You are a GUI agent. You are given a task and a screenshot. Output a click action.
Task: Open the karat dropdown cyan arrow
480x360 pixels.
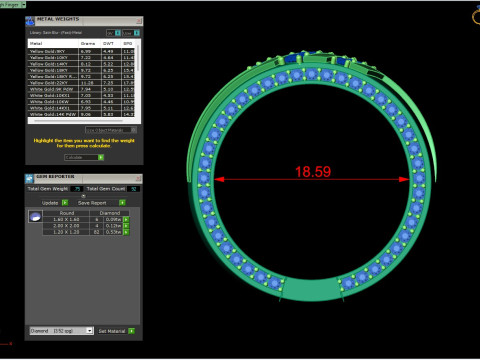pos(118,33)
